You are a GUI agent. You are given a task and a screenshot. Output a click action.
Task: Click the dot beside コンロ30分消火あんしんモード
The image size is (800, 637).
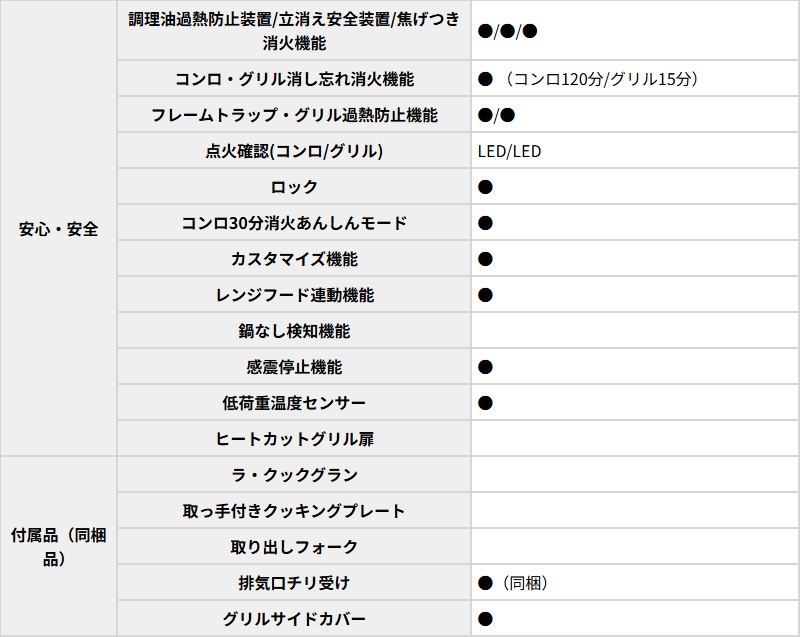click(486, 223)
